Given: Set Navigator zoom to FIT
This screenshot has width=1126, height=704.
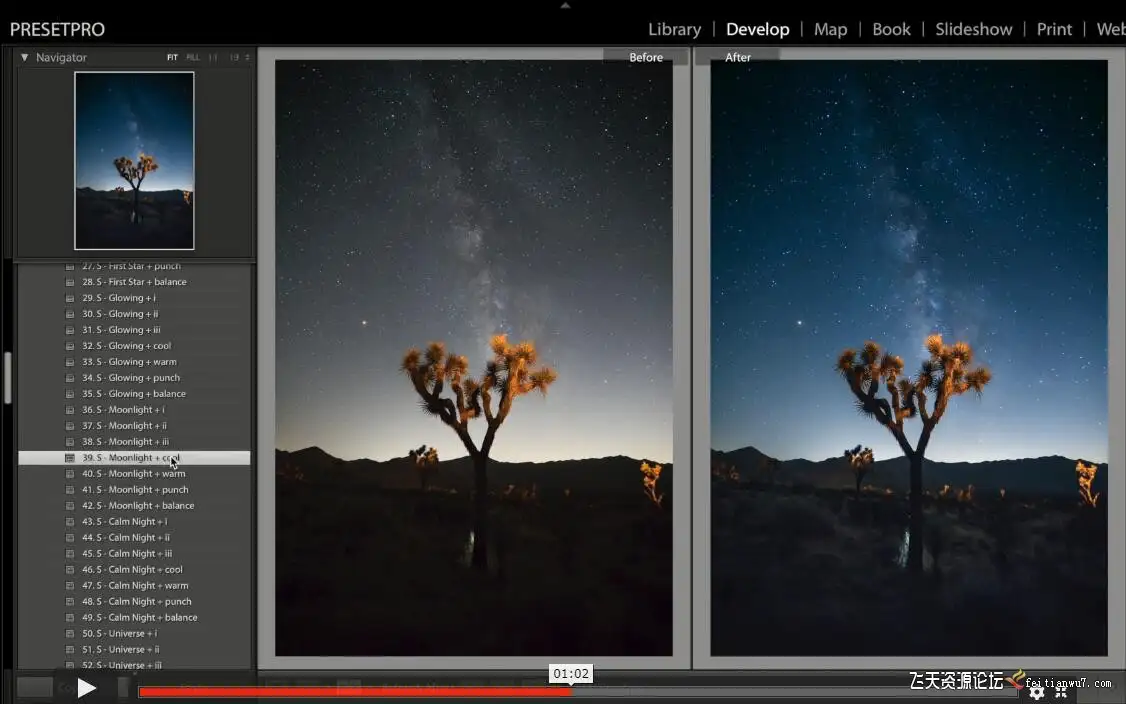Looking at the screenshot, I should (172, 57).
